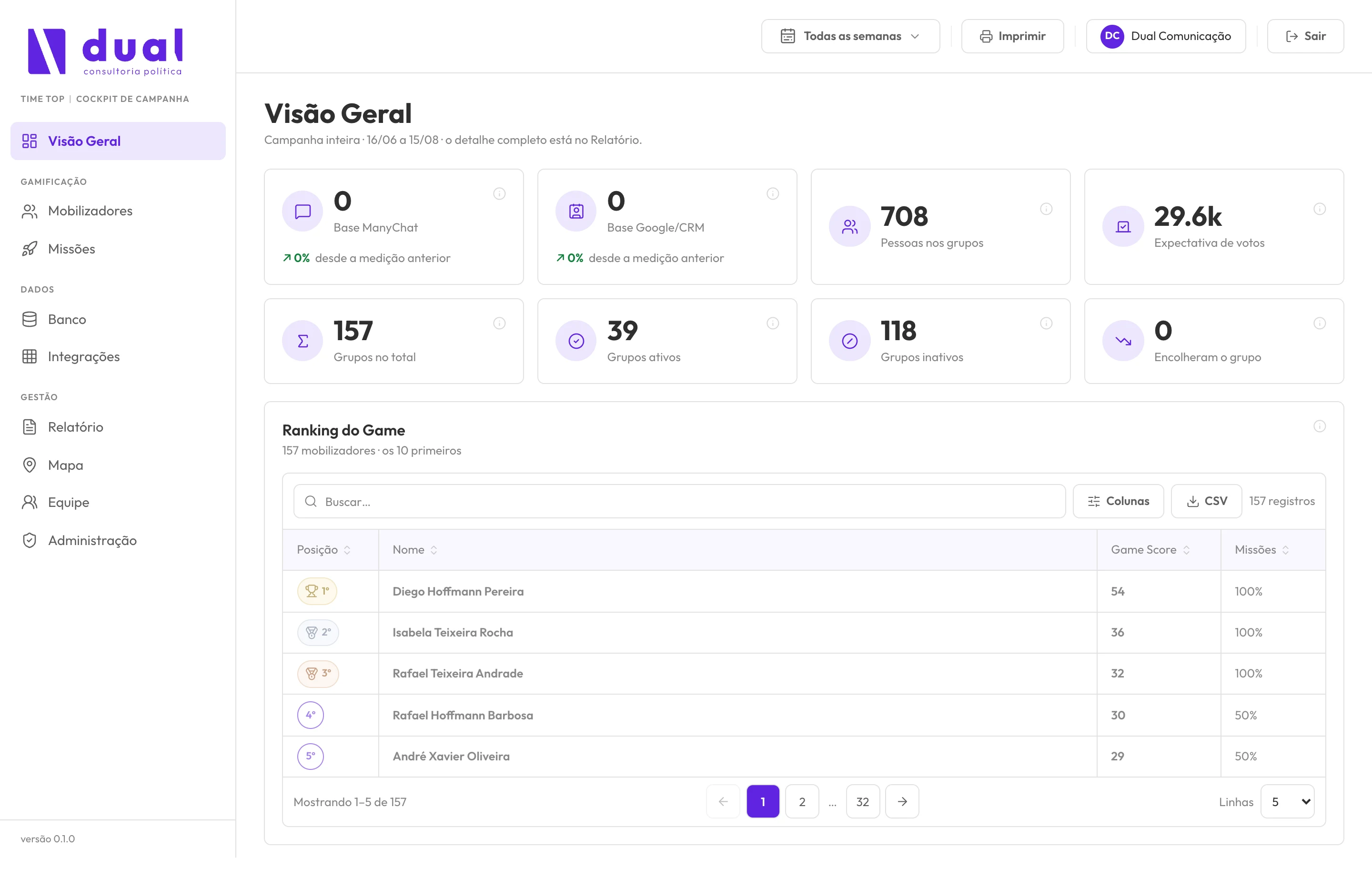
Task: Click info icon of Ranking do Game
Action: tap(1320, 426)
